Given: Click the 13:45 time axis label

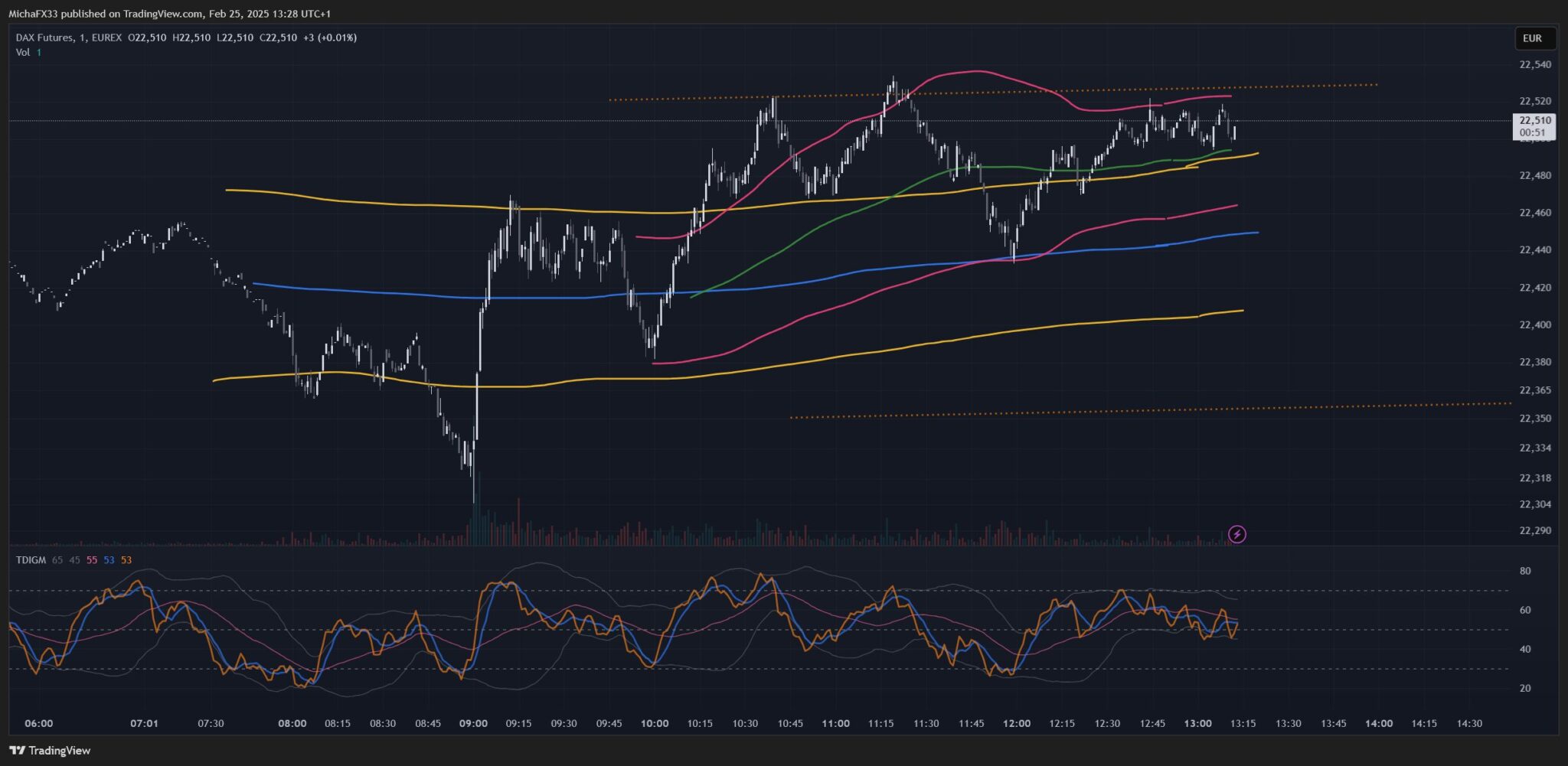Looking at the screenshot, I should [x=1334, y=724].
